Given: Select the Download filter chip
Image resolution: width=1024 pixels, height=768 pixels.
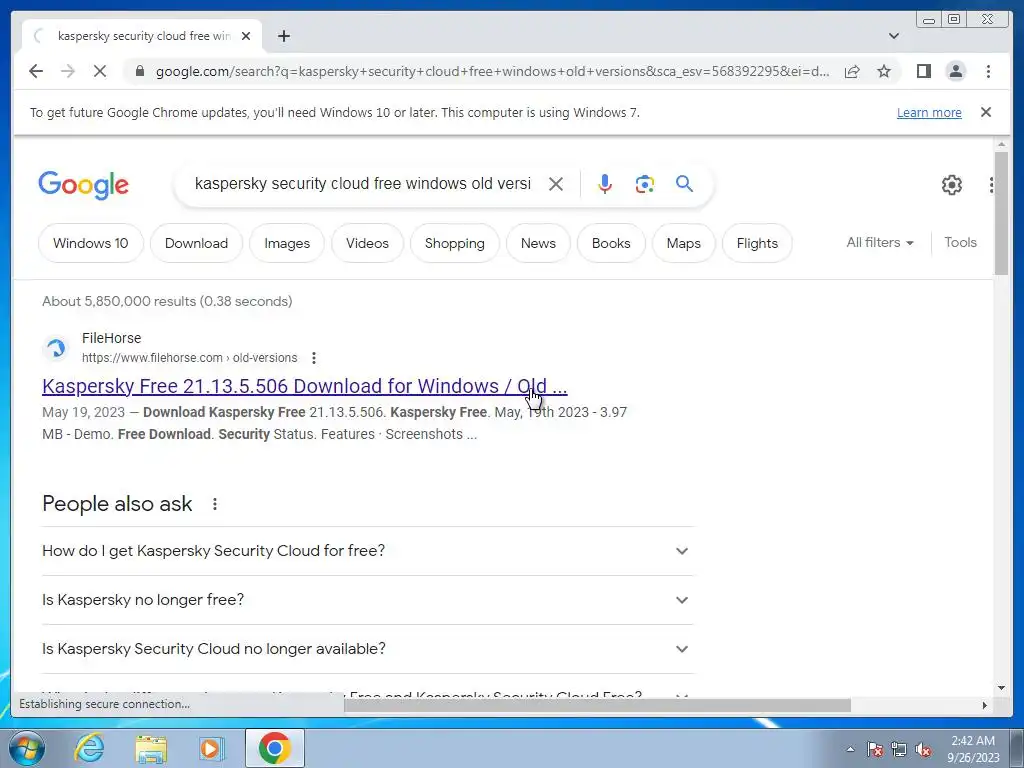Looking at the screenshot, I should 197,243.
